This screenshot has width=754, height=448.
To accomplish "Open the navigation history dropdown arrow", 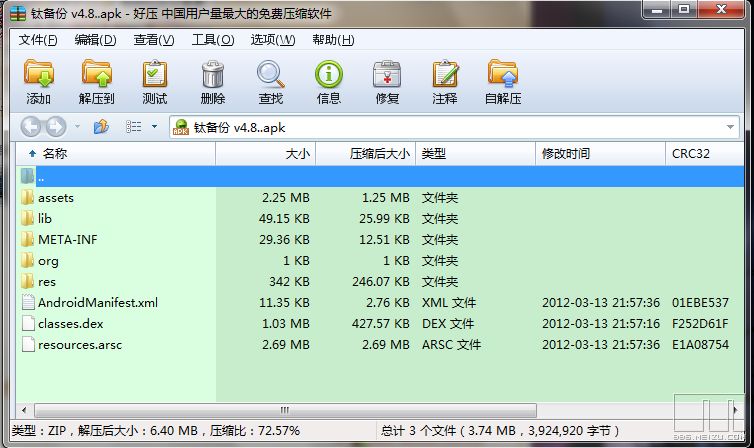I will tap(77, 127).
